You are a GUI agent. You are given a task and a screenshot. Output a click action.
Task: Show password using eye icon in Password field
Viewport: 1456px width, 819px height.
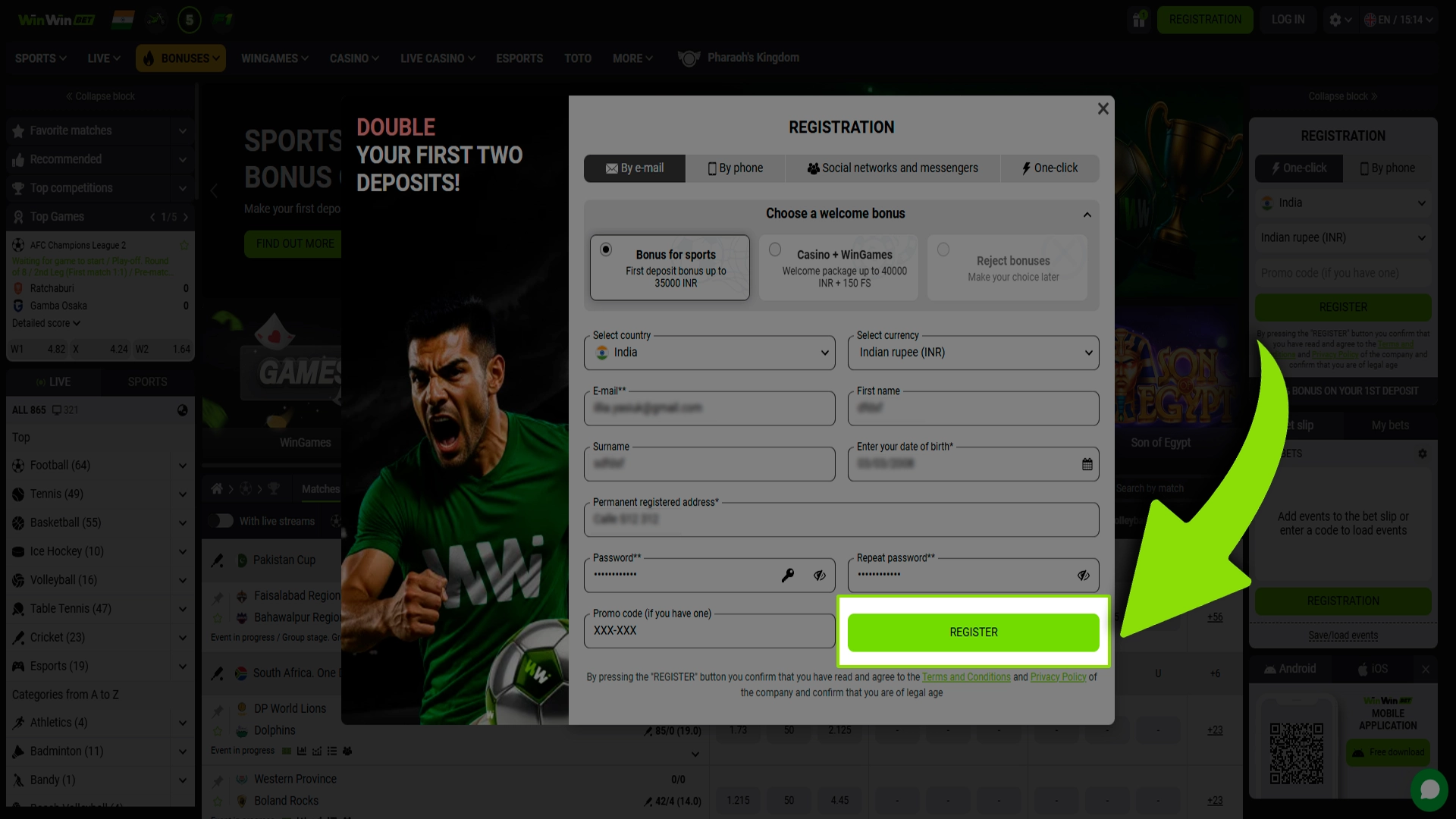(x=820, y=576)
